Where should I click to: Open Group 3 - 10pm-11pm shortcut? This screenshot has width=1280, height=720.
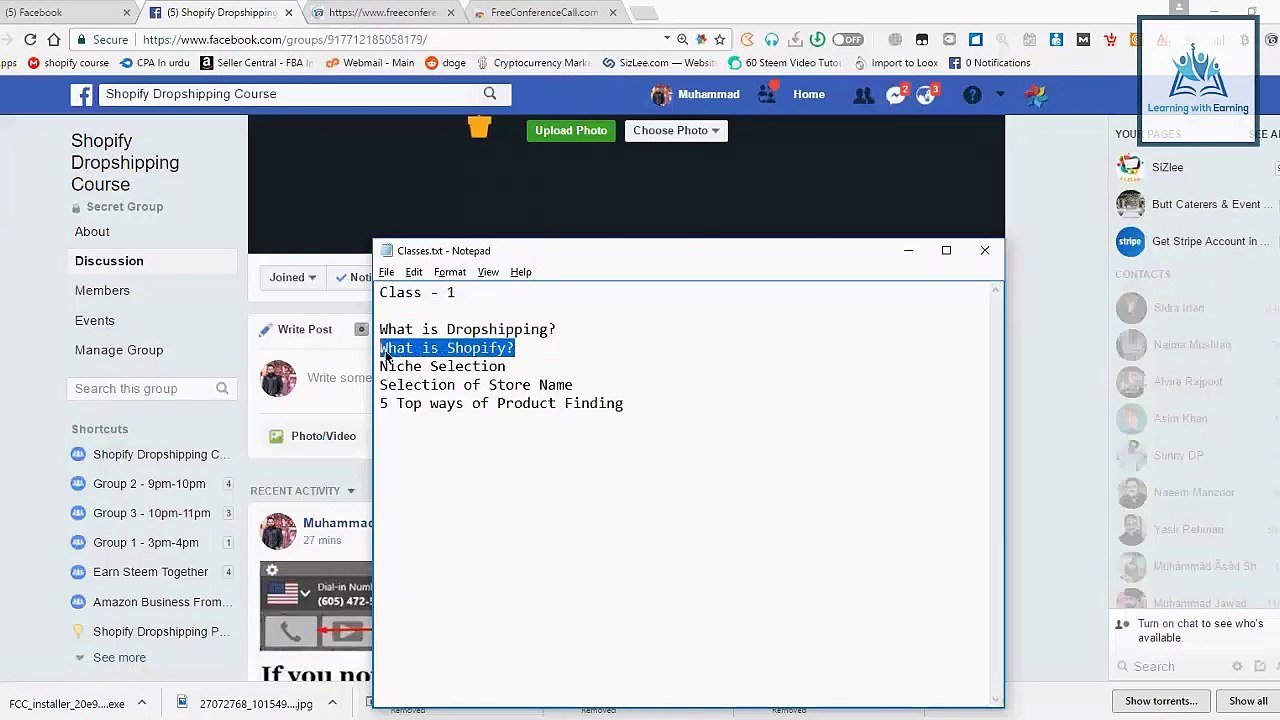tap(152, 513)
